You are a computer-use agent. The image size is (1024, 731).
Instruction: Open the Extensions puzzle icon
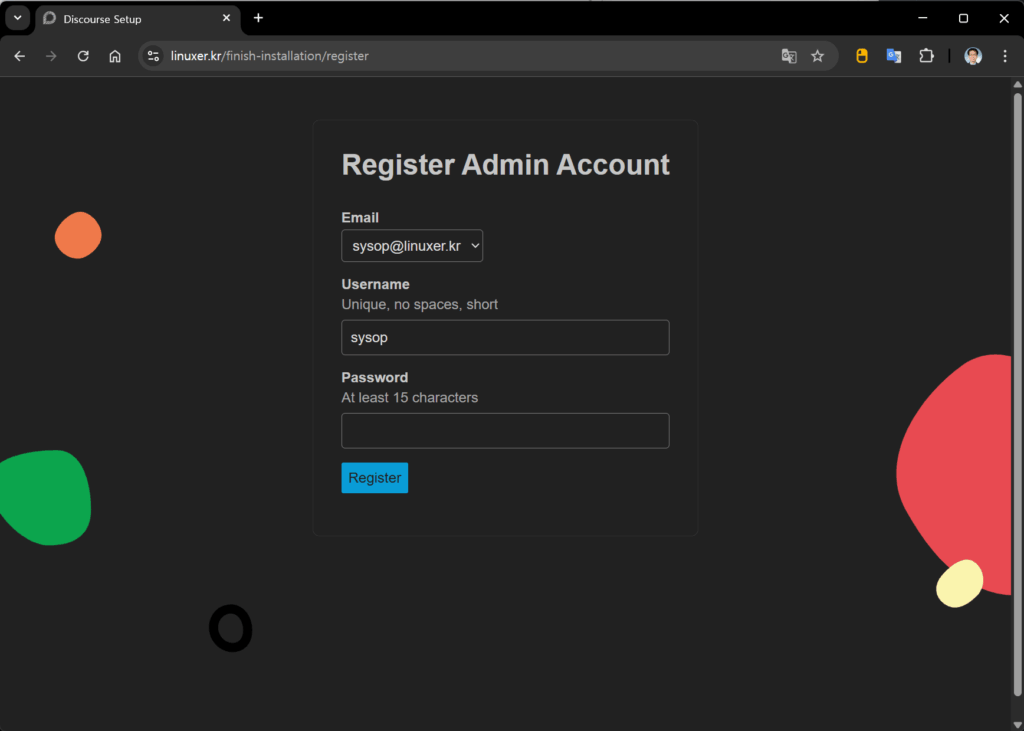click(x=926, y=56)
